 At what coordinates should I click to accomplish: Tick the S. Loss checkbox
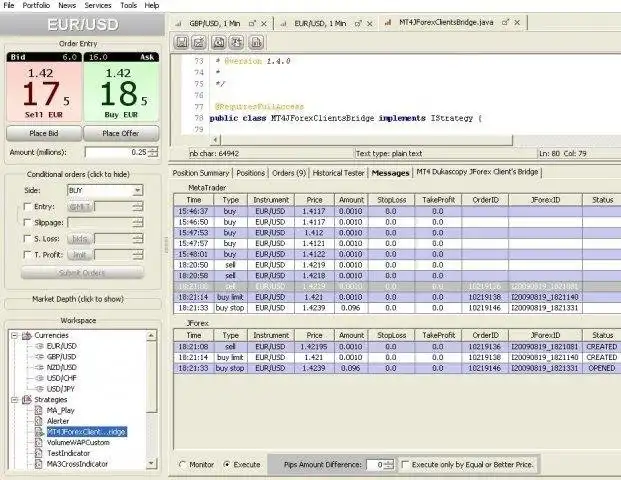tap(26, 238)
